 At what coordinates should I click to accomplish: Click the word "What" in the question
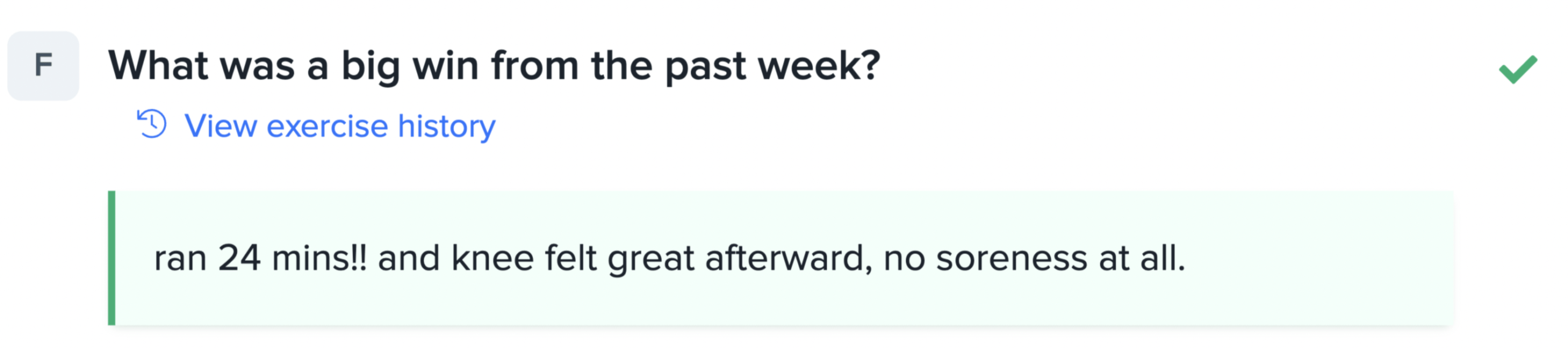pyautogui.click(x=159, y=66)
